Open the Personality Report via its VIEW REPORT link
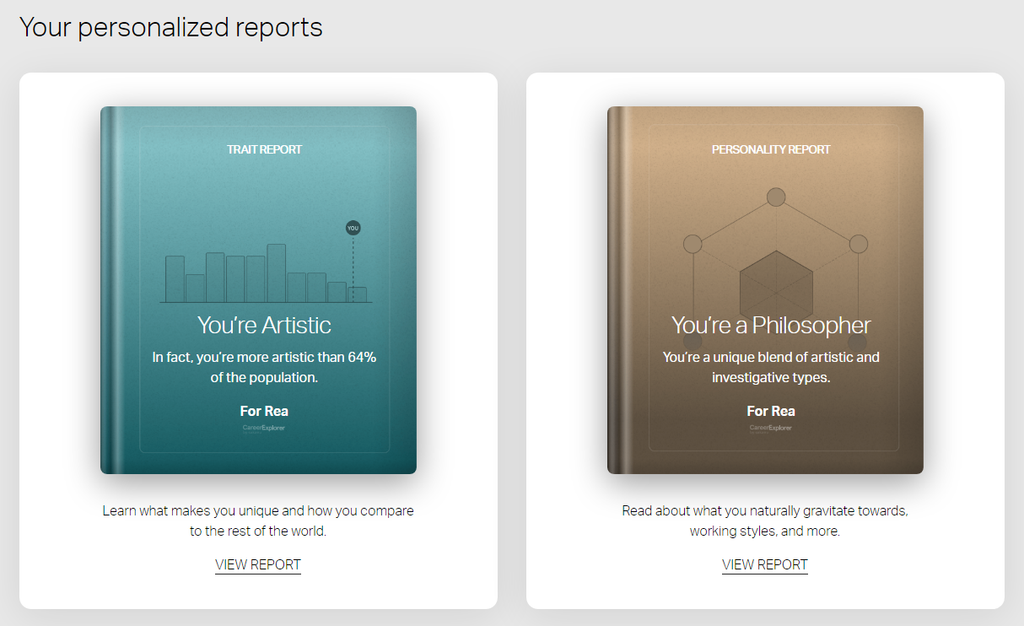This screenshot has height=626, width=1024. tap(765, 564)
